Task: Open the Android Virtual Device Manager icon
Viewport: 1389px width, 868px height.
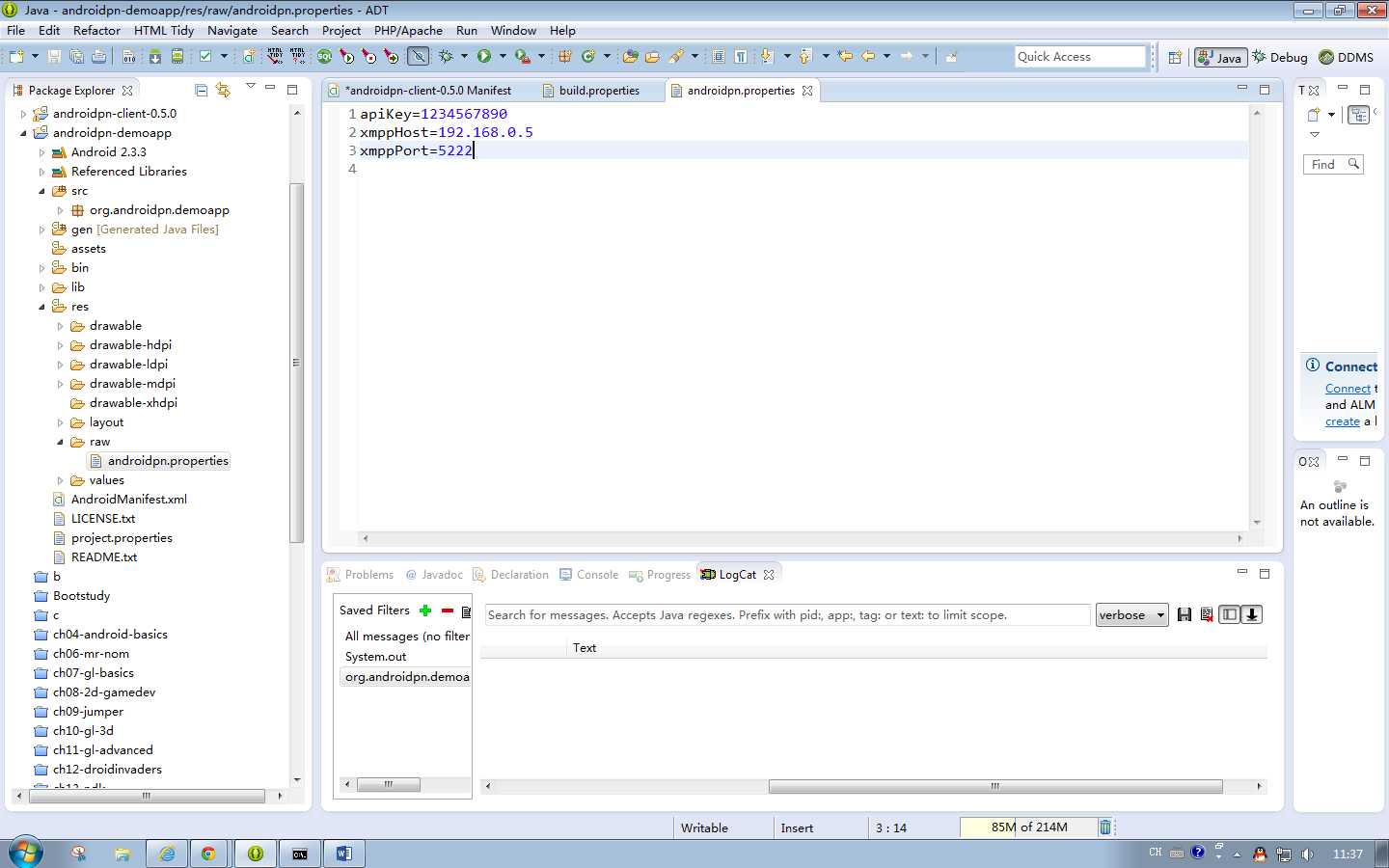Action: click(x=177, y=57)
